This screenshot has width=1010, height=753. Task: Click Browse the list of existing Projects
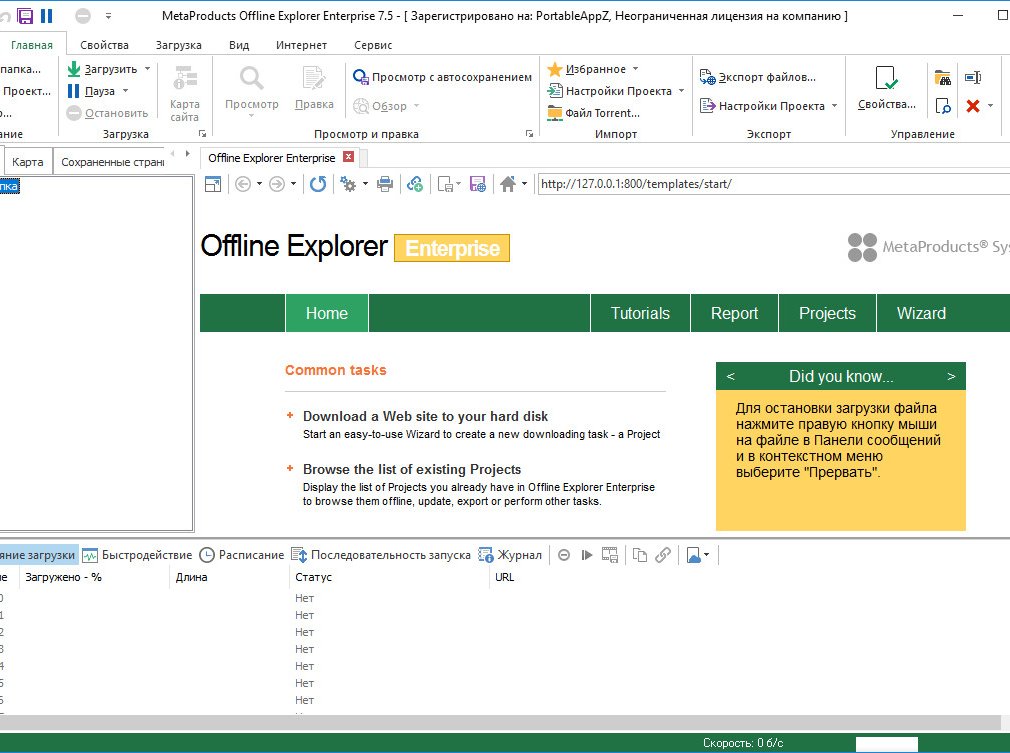412,469
